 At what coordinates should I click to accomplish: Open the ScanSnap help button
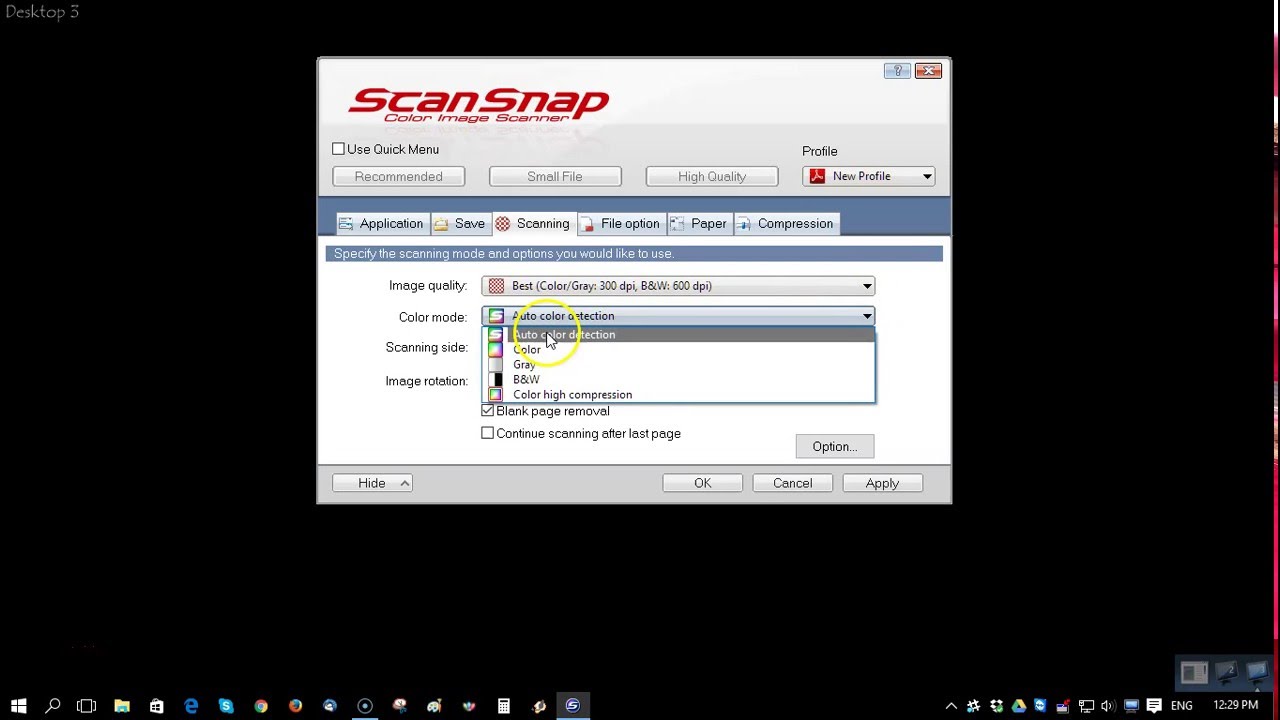tap(897, 71)
